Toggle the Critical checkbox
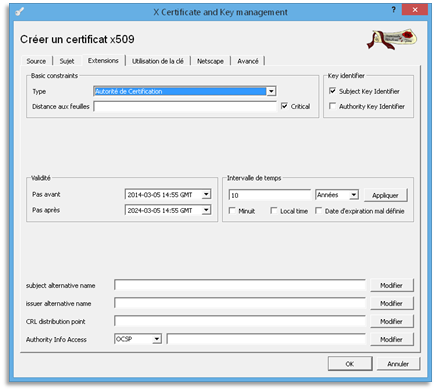 pyautogui.click(x=284, y=106)
